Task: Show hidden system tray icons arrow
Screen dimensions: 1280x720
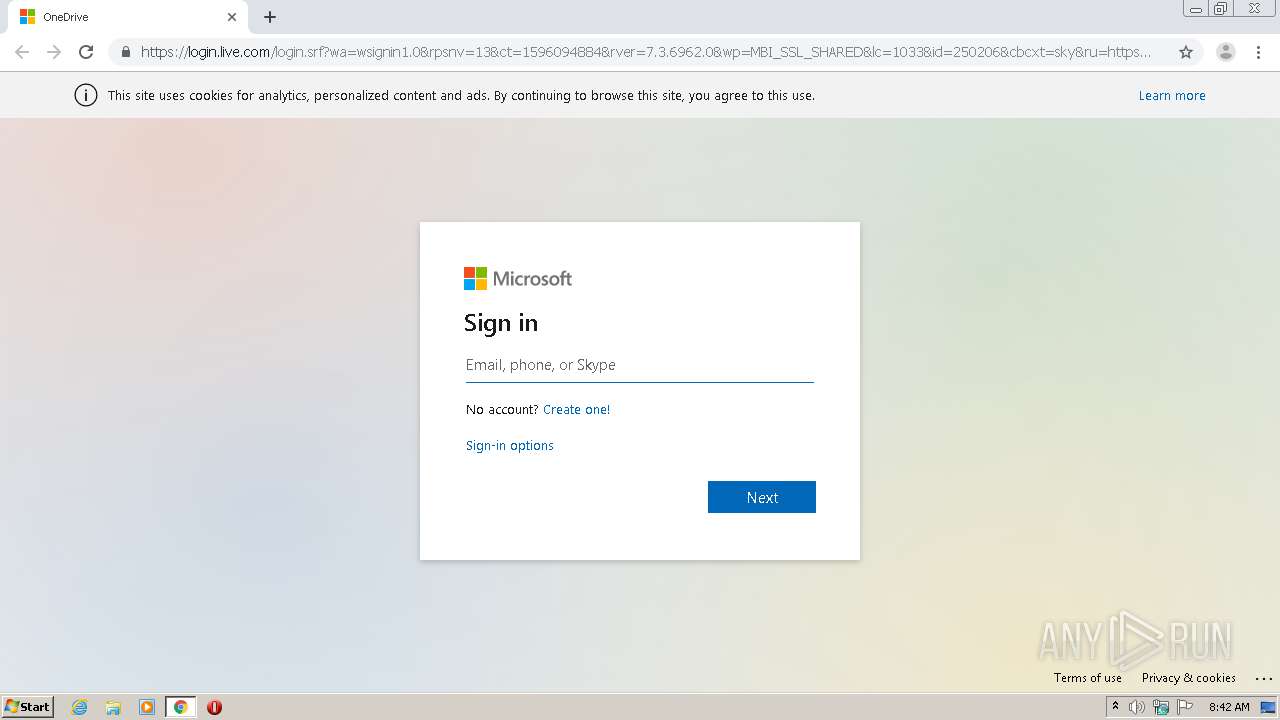Action: click(1115, 707)
